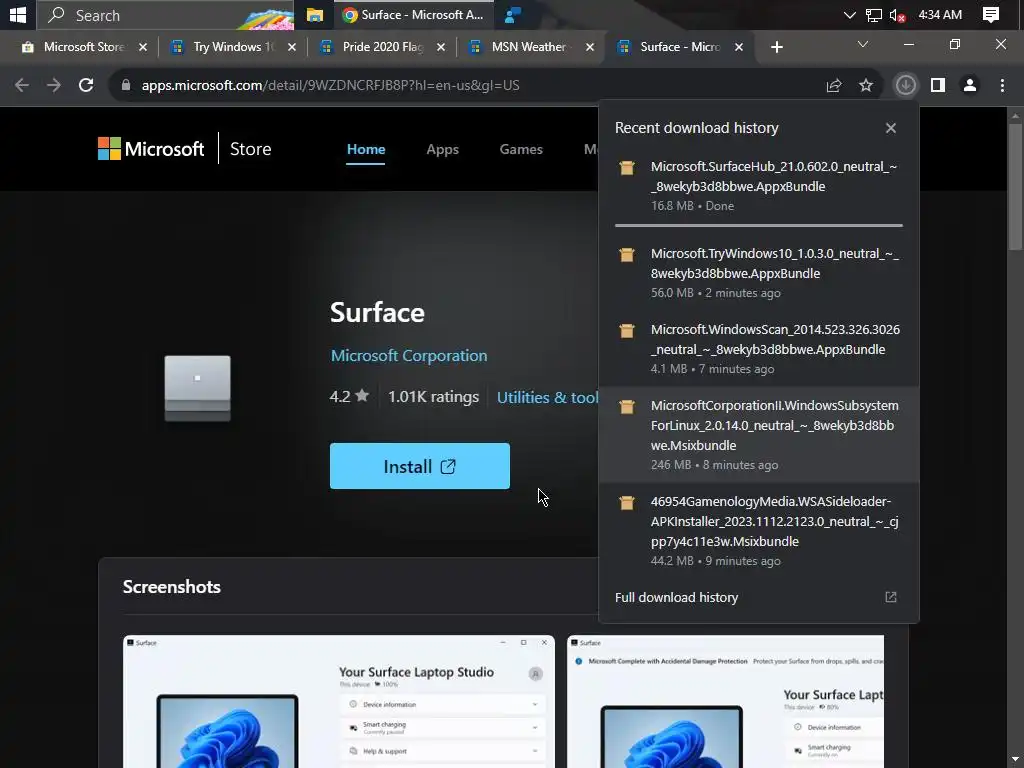1024x768 pixels.
Task: Open a new browser tab
Action: [776, 47]
